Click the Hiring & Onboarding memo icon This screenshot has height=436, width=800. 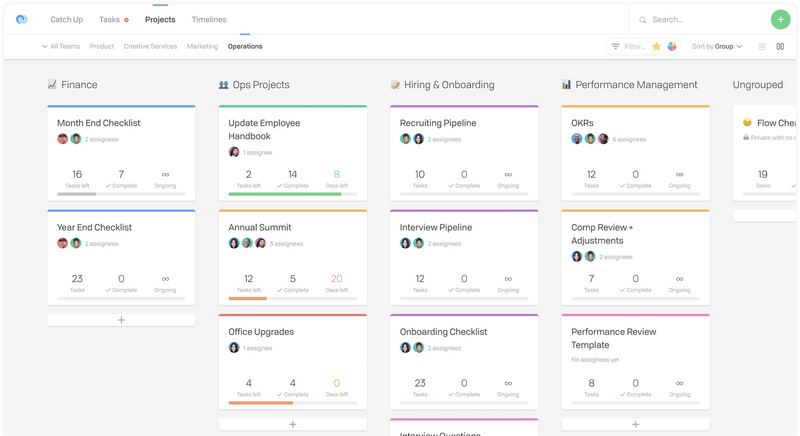pyautogui.click(x=395, y=85)
